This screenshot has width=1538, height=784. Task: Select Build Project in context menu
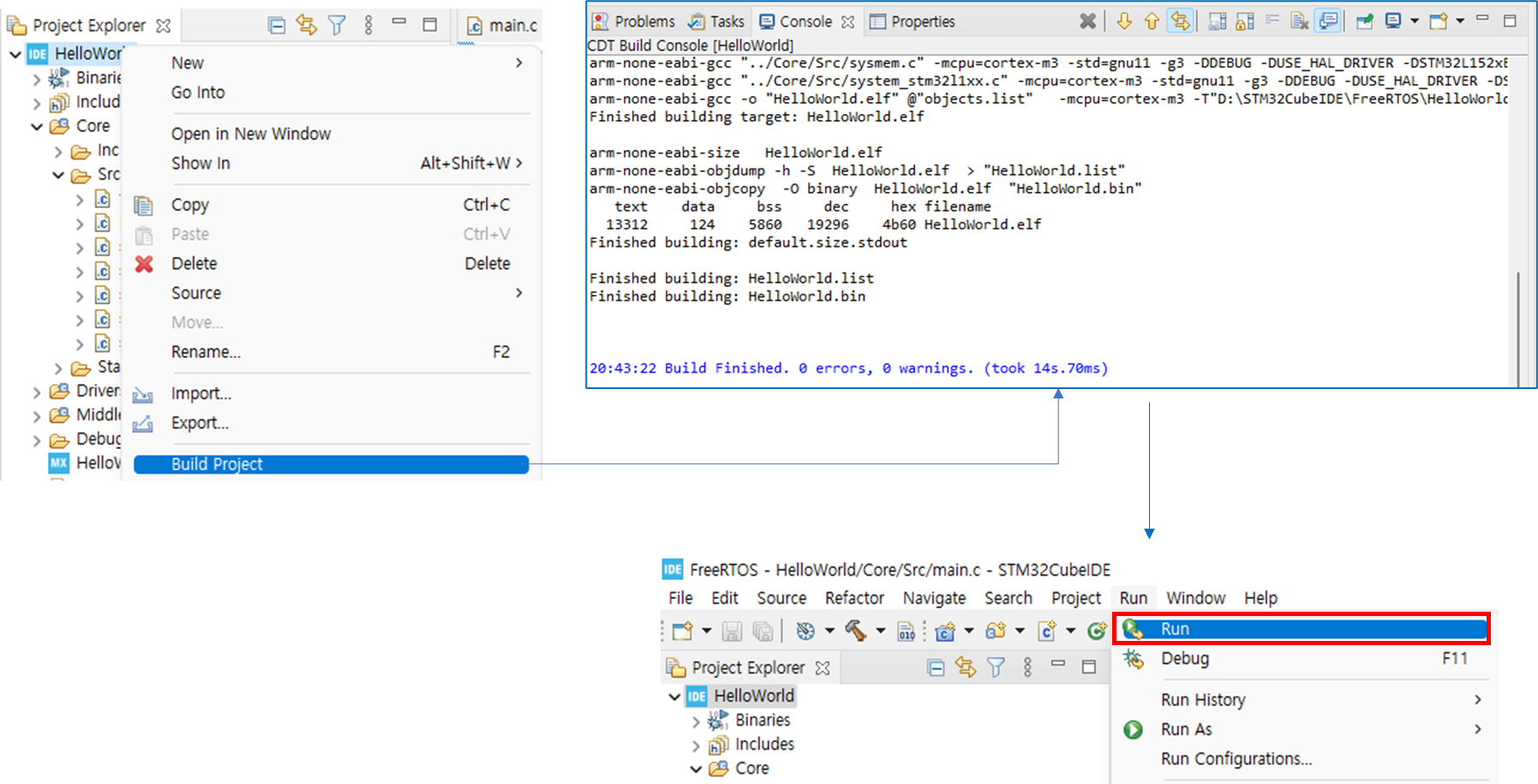tap(331, 464)
